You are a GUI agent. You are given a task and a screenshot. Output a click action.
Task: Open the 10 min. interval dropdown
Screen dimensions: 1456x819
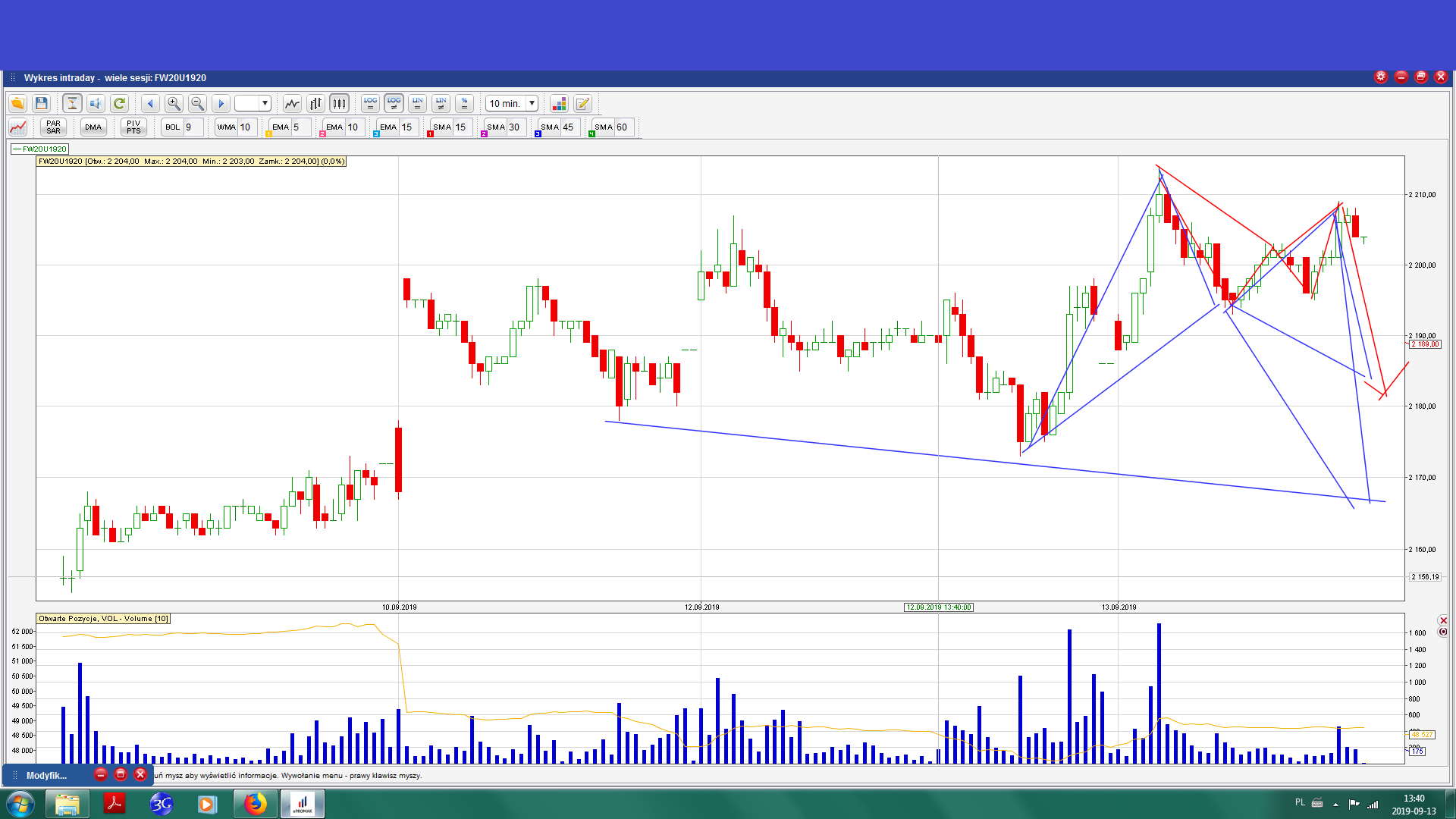[532, 103]
